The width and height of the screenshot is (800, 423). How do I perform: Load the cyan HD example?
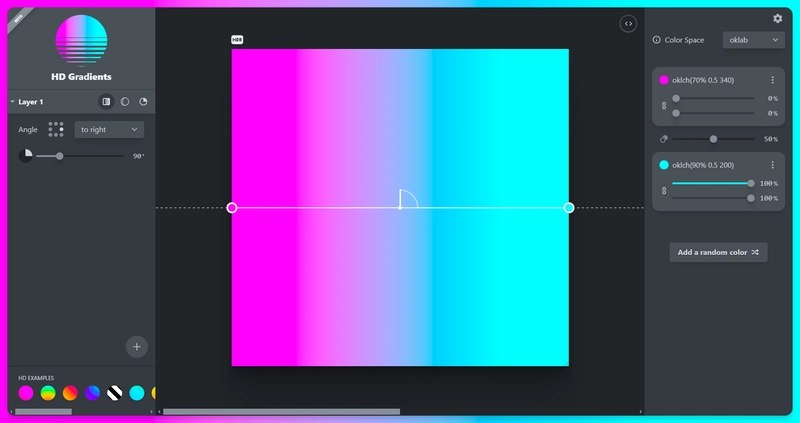(137, 393)
